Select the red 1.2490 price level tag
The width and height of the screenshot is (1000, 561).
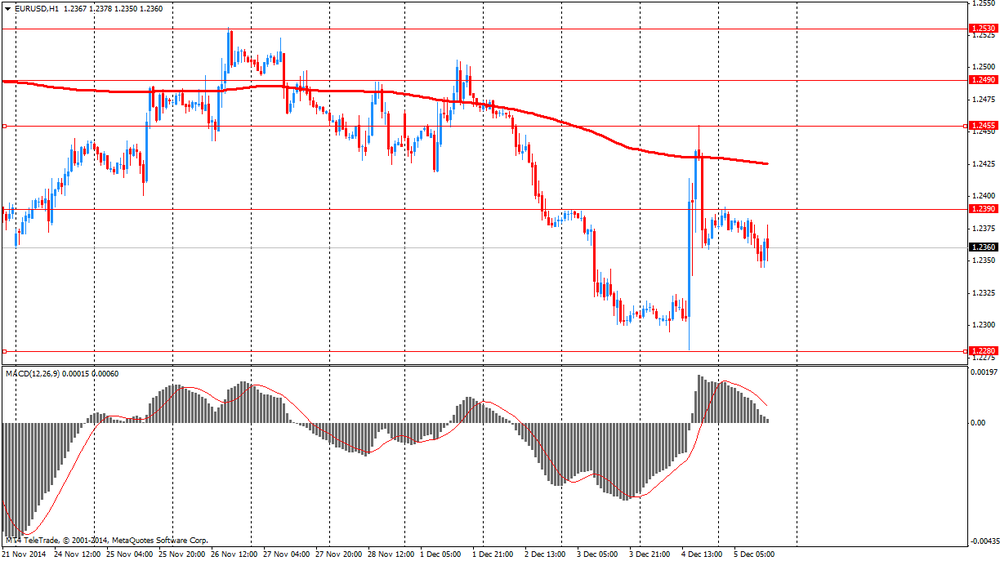(x=983, y=80)
